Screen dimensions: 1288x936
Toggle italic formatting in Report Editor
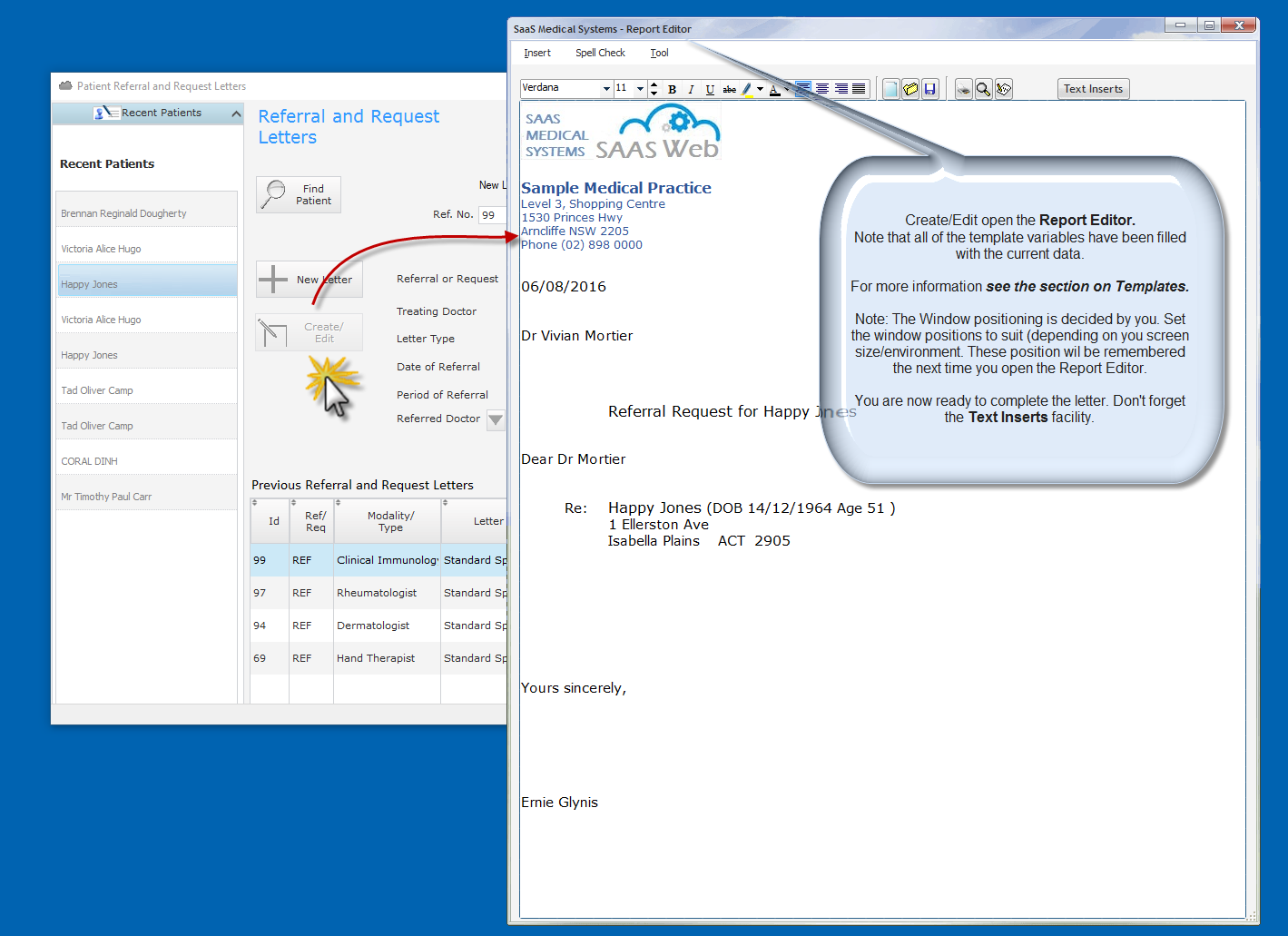pos(691,89)
